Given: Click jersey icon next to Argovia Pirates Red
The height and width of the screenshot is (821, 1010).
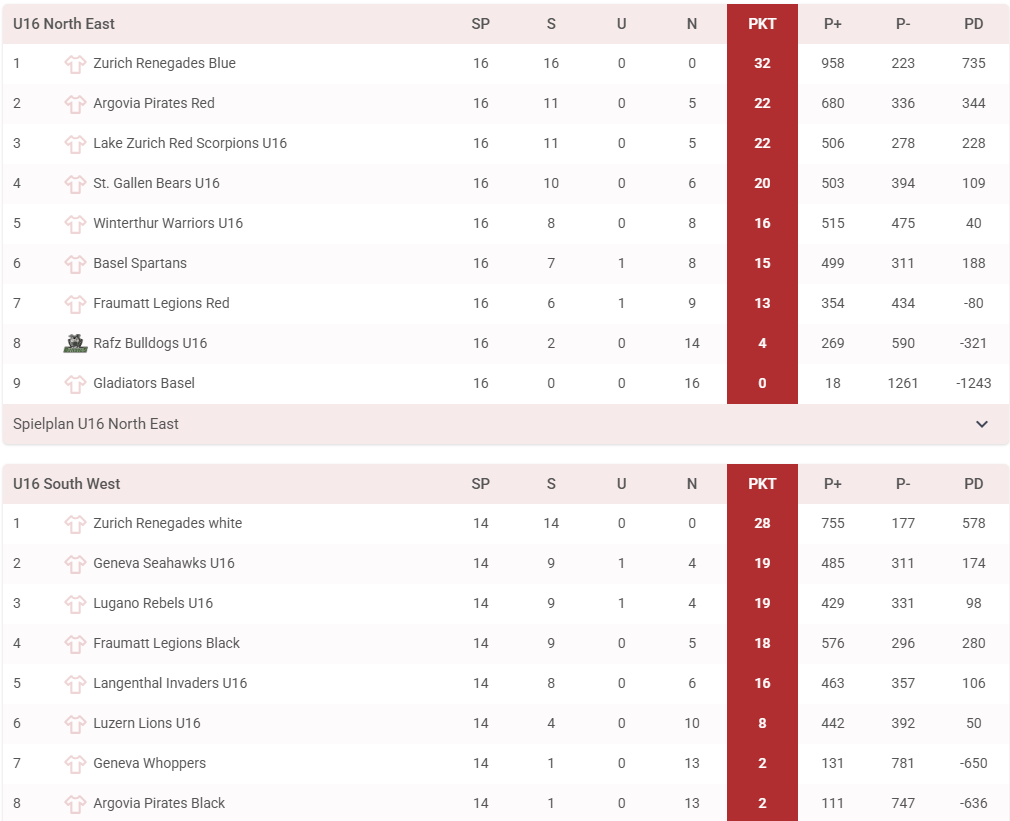Looking at the screenshot, I should 75,104.
